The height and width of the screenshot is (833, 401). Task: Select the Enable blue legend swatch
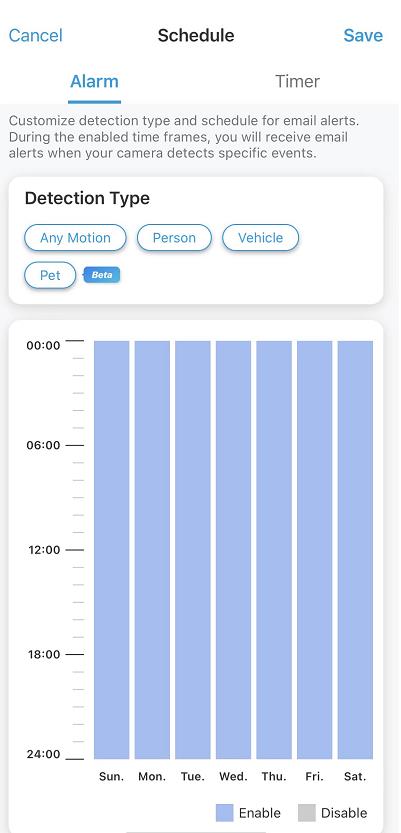[224, 813]
